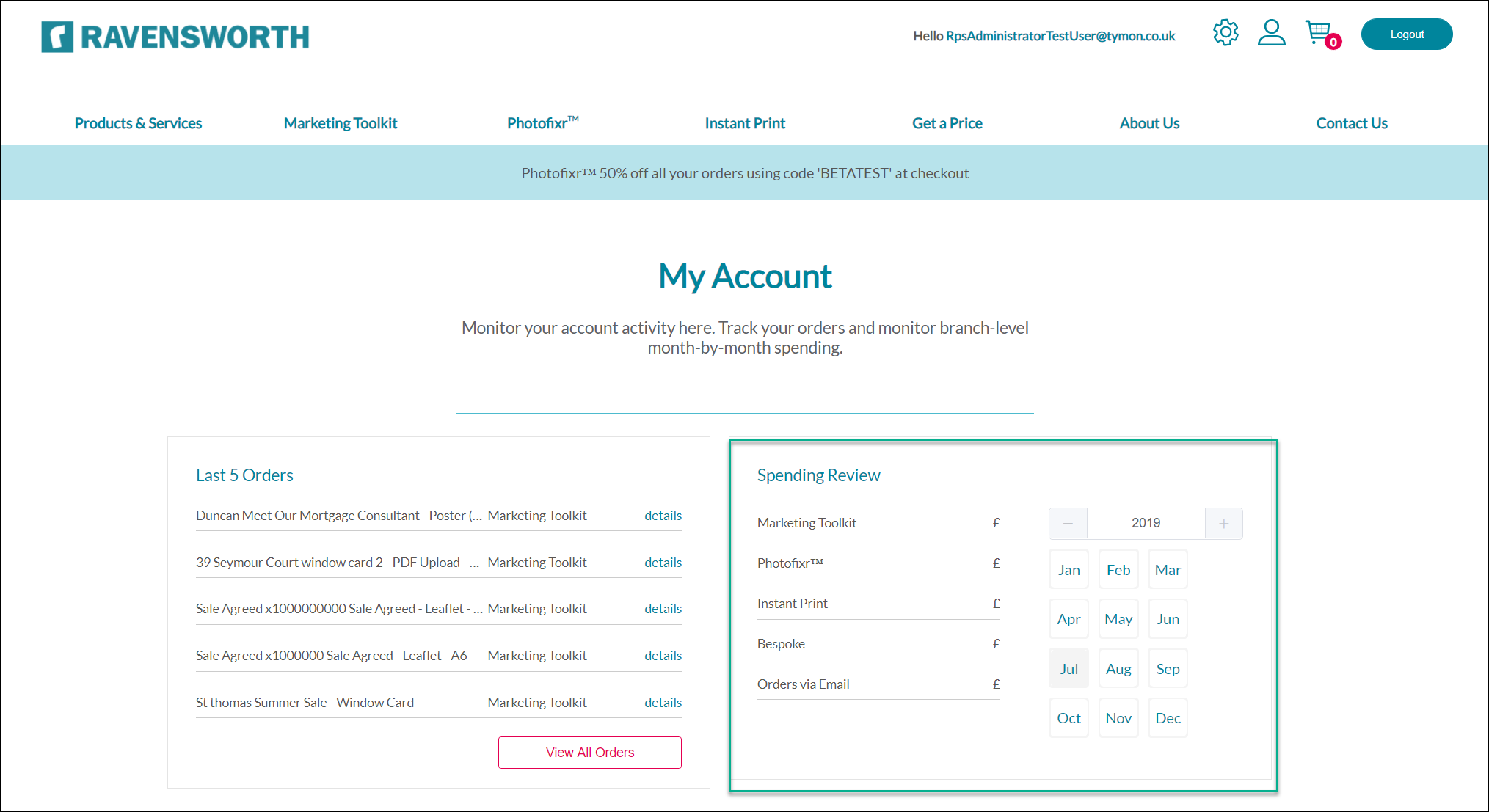Open the Products & Services menu

[x=138, y=123]
